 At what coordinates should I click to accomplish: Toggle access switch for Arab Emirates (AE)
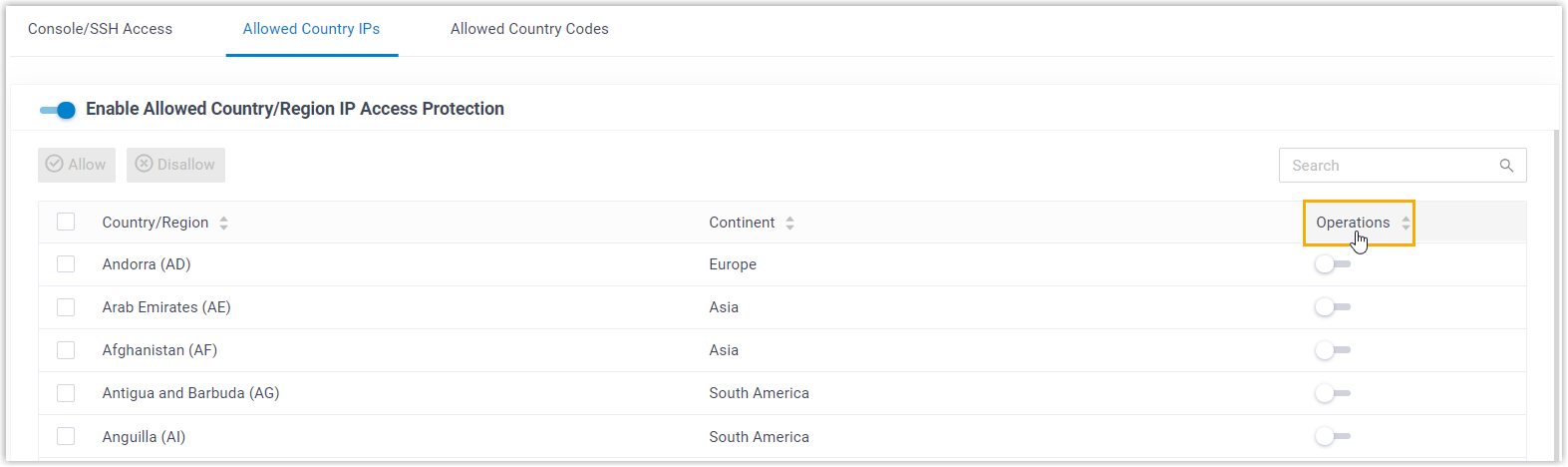tap(1332, 307)
